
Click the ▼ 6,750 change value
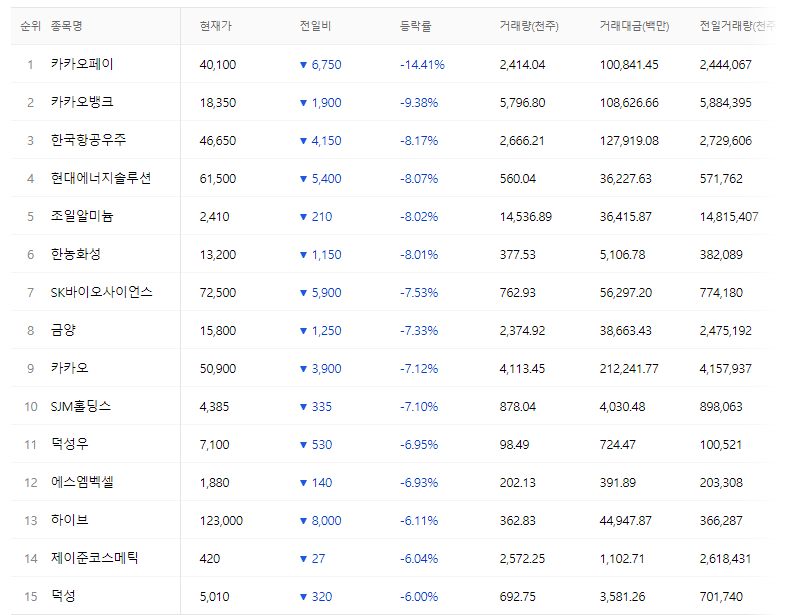(x=321, y=65)
